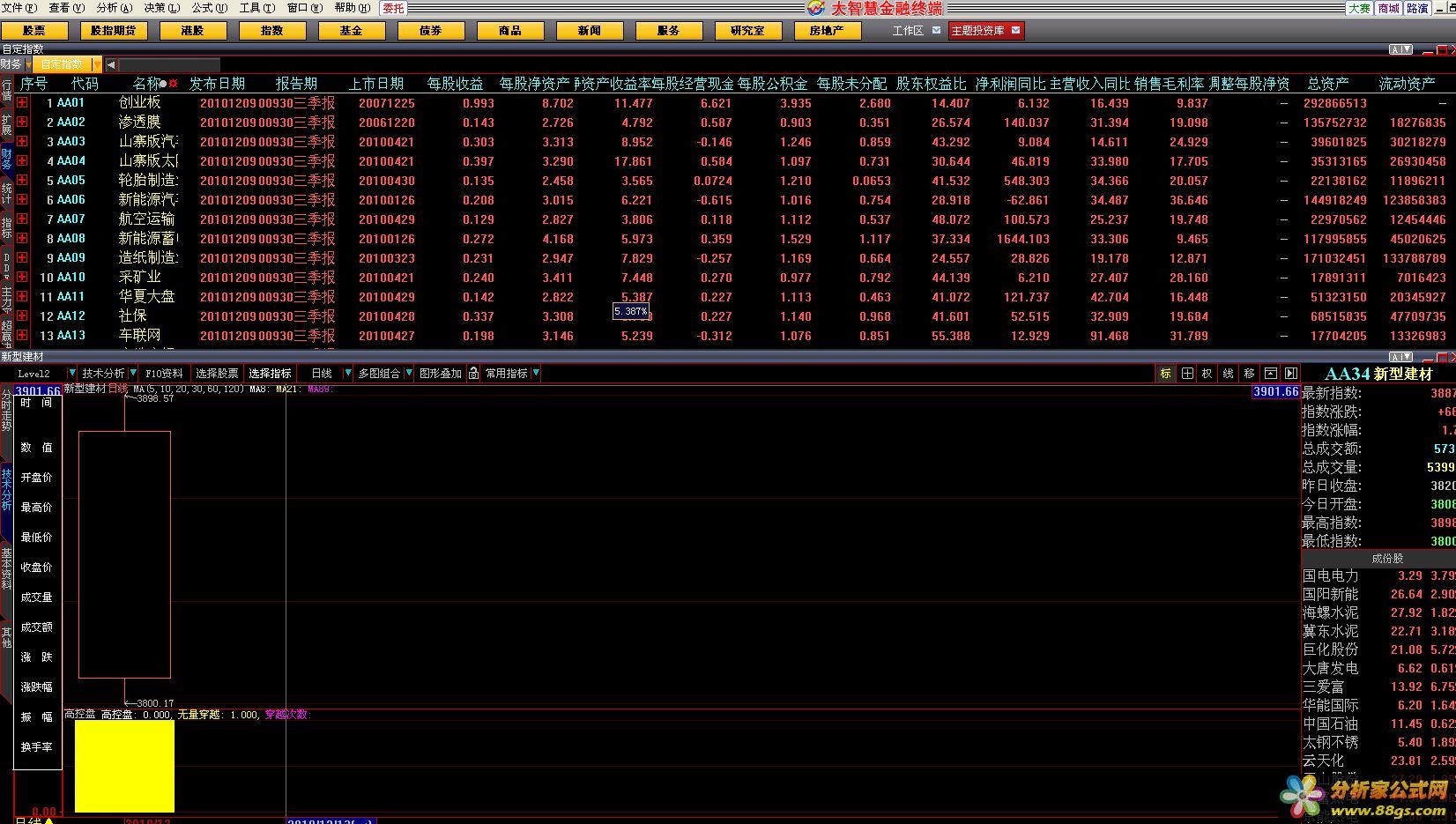Click the red plus icon for row AA01

[22, 103]
